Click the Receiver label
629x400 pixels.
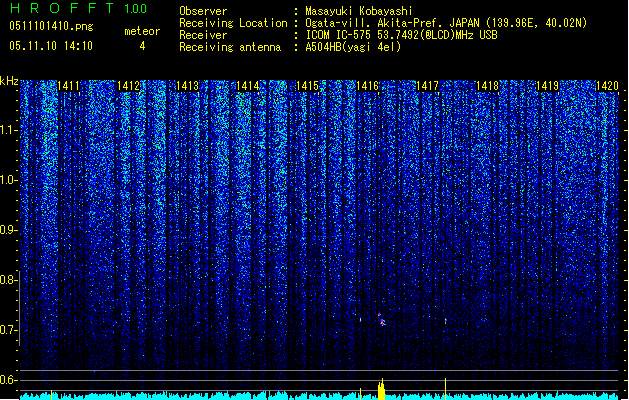(203, 35)
